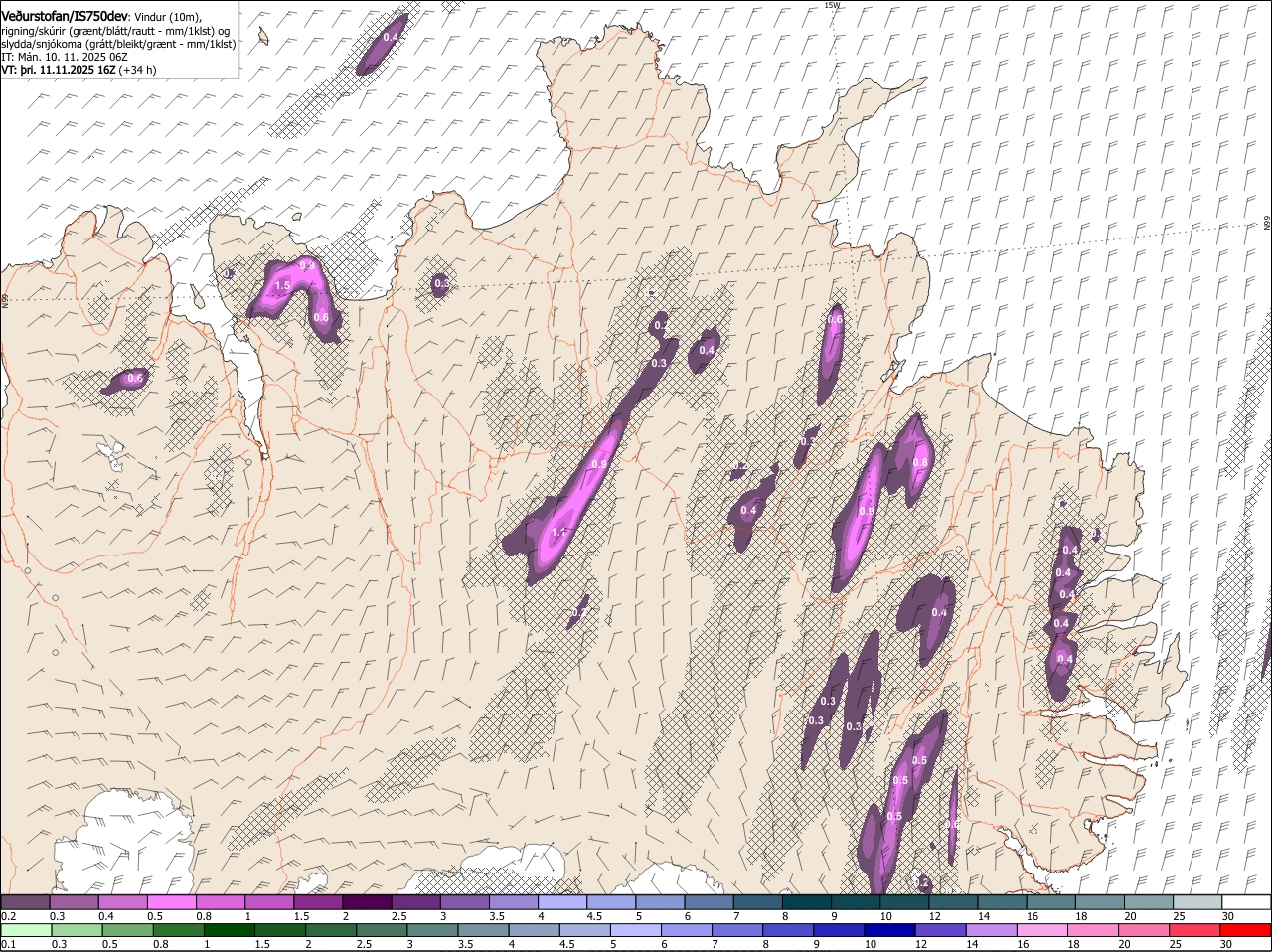The width and height of the screenshot is (1272, 952).
Task: Pick the snow scale swatch starting at 0.5
Action: (x=171, y=902)
